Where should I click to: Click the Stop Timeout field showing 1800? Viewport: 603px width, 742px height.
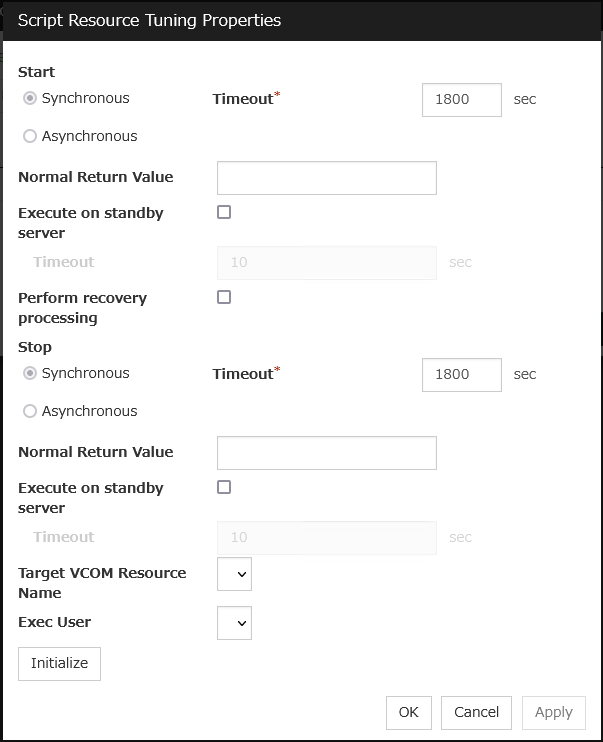tap(461, 375)
